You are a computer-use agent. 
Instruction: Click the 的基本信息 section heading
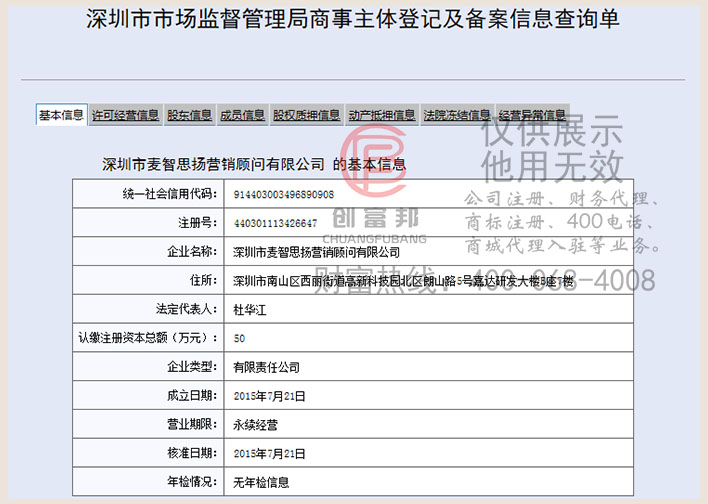click(x=369, y=164)
